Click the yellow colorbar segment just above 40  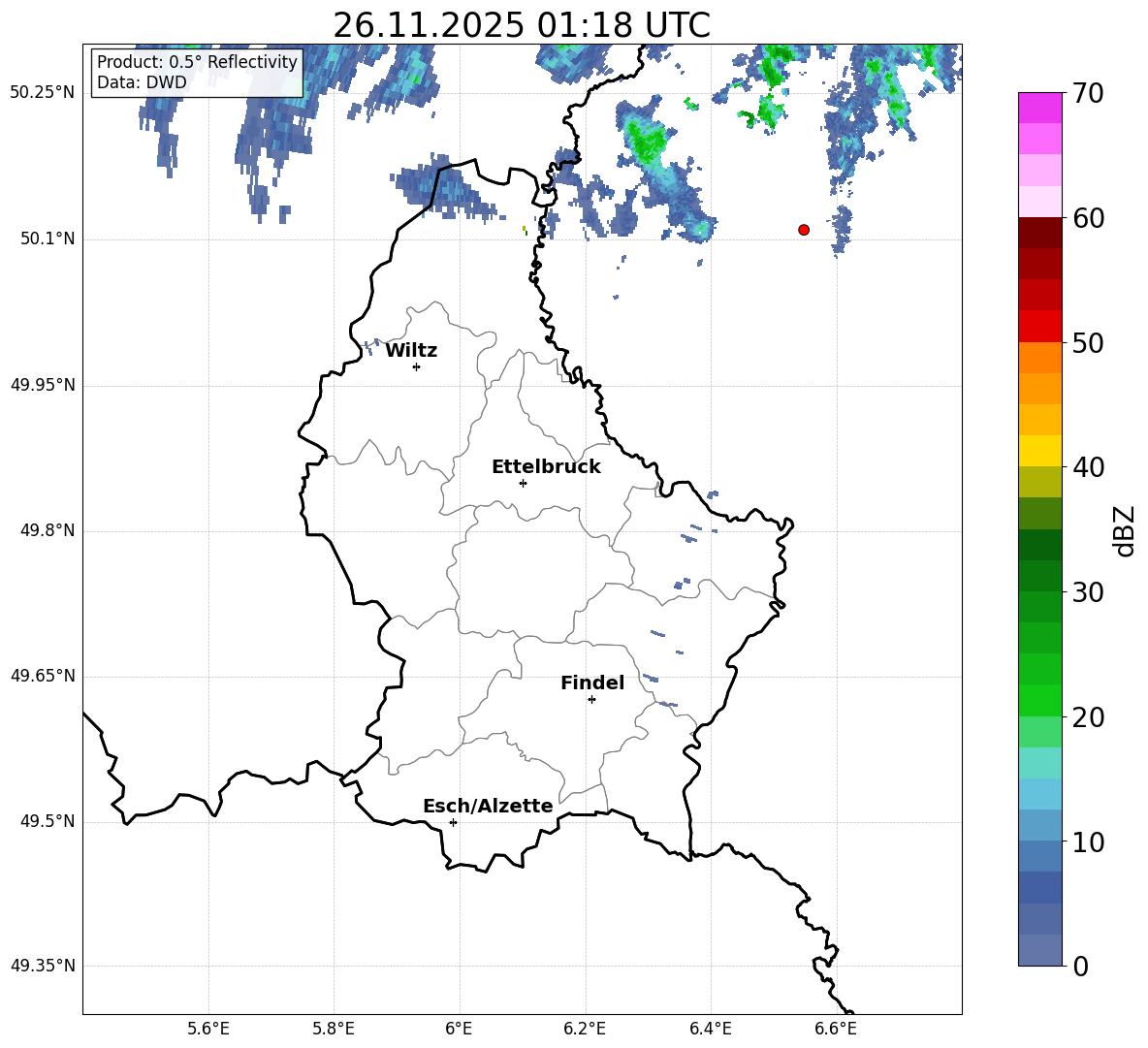tap(1040, 451)
